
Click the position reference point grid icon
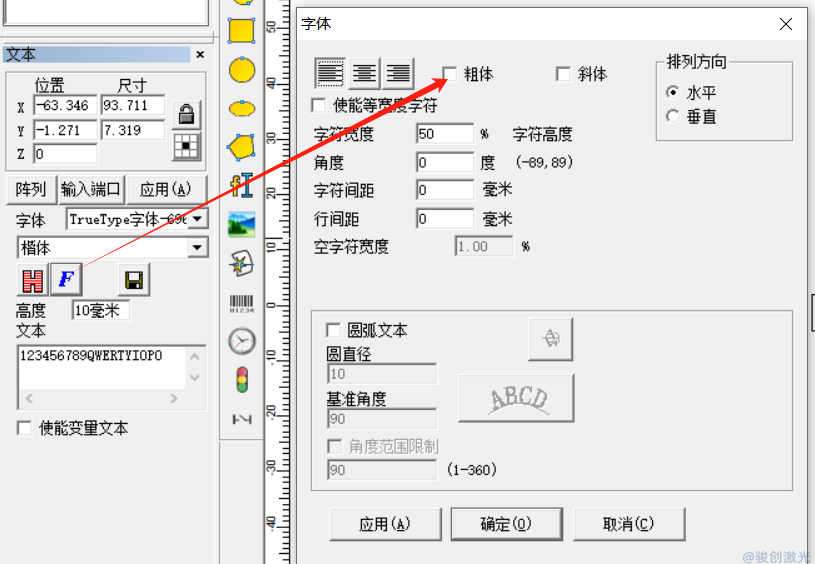(186, 147)
